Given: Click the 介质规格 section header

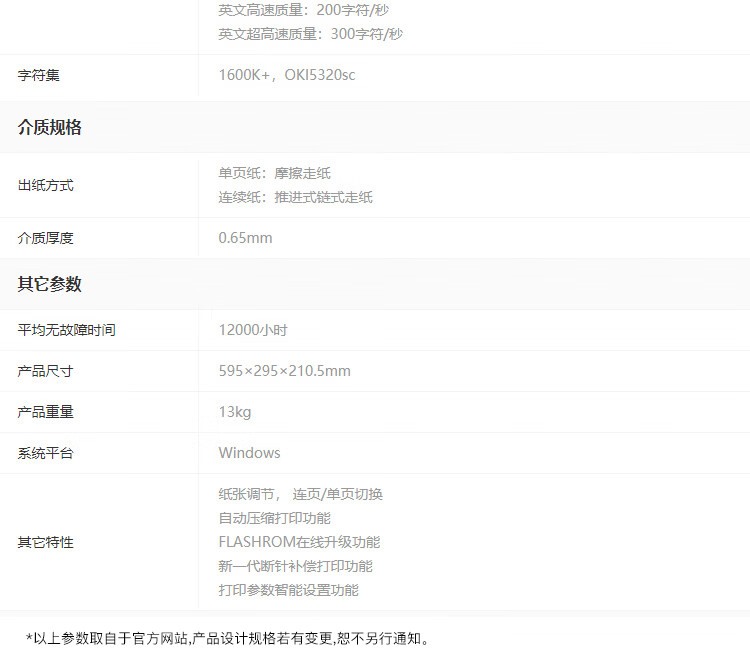Looking at the screenshot, I should 50,128.
